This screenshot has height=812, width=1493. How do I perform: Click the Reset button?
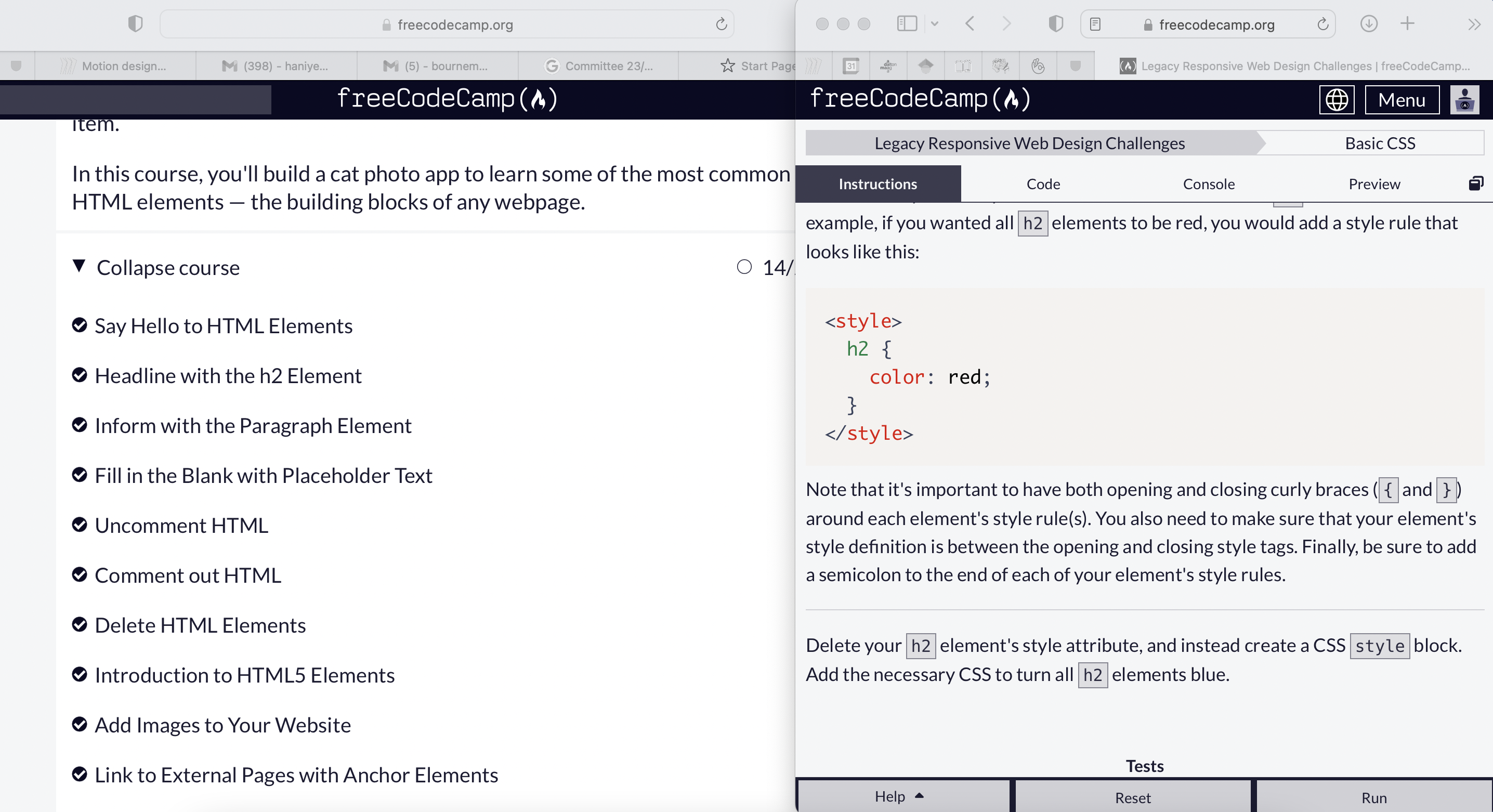click(x=1133, y=797)
